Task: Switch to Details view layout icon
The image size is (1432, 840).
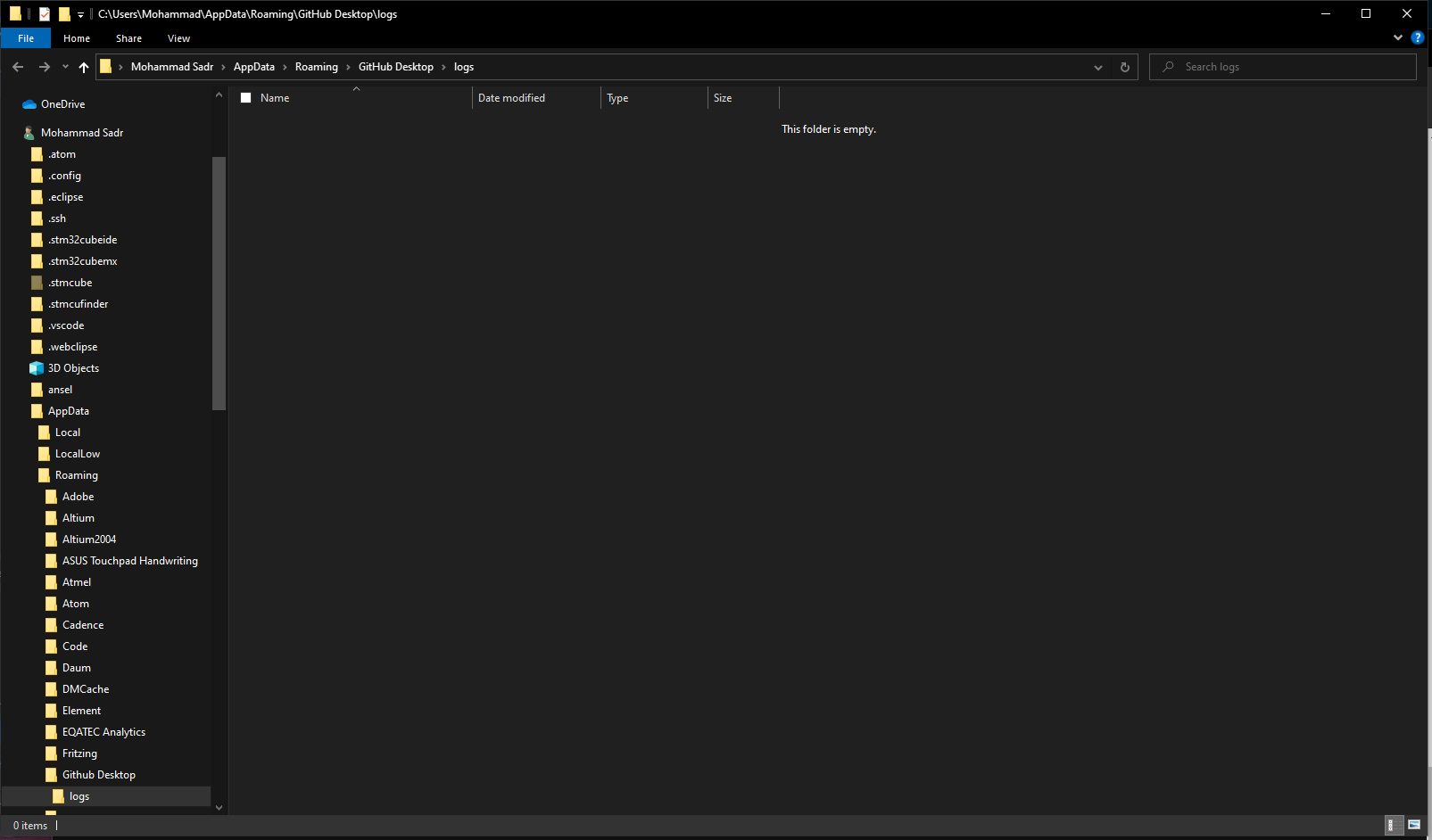Action: click(x=1392, y=826)
